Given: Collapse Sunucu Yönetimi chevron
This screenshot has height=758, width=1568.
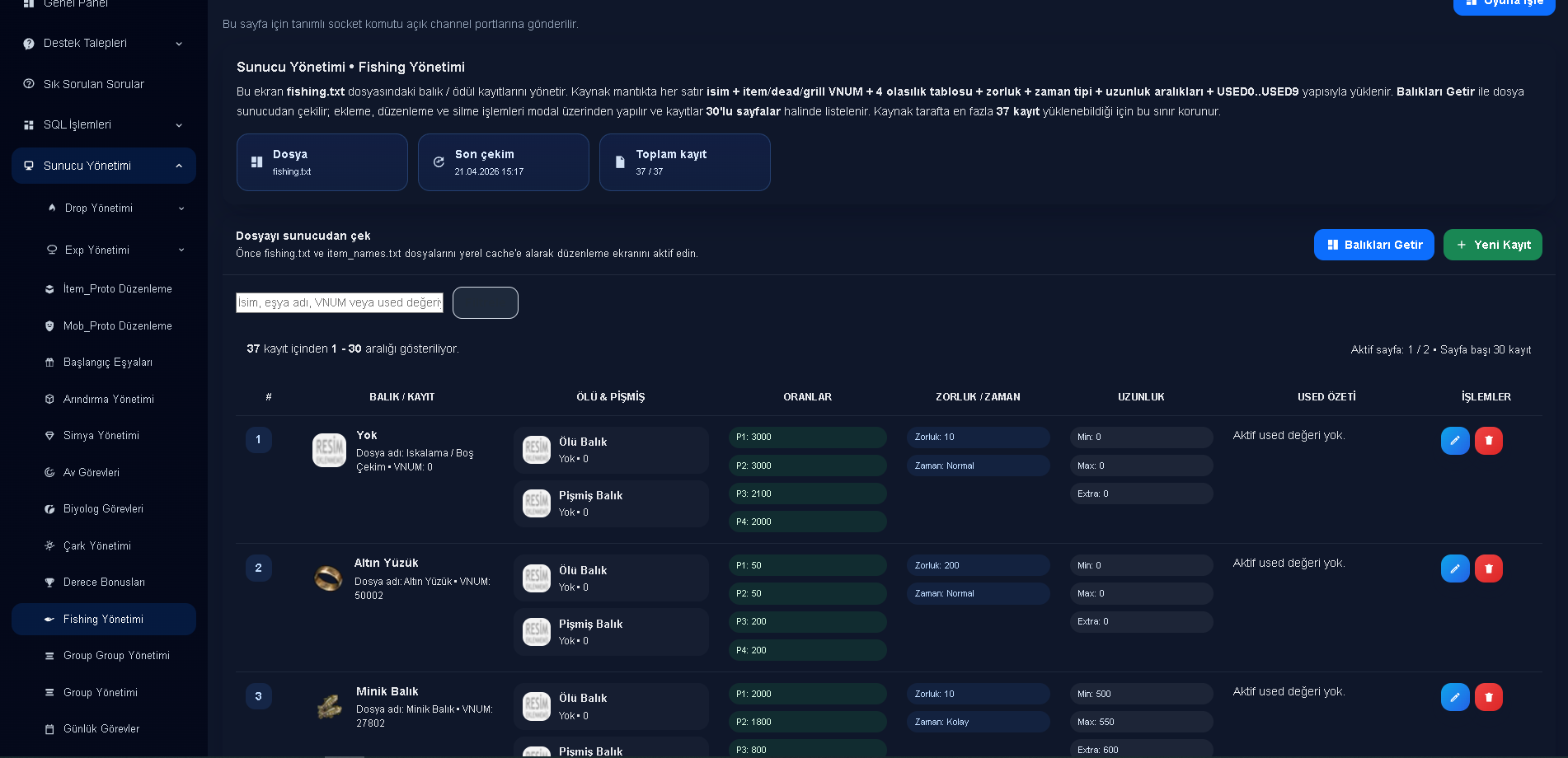Looking at the screenshot, I should pos(179,166).
